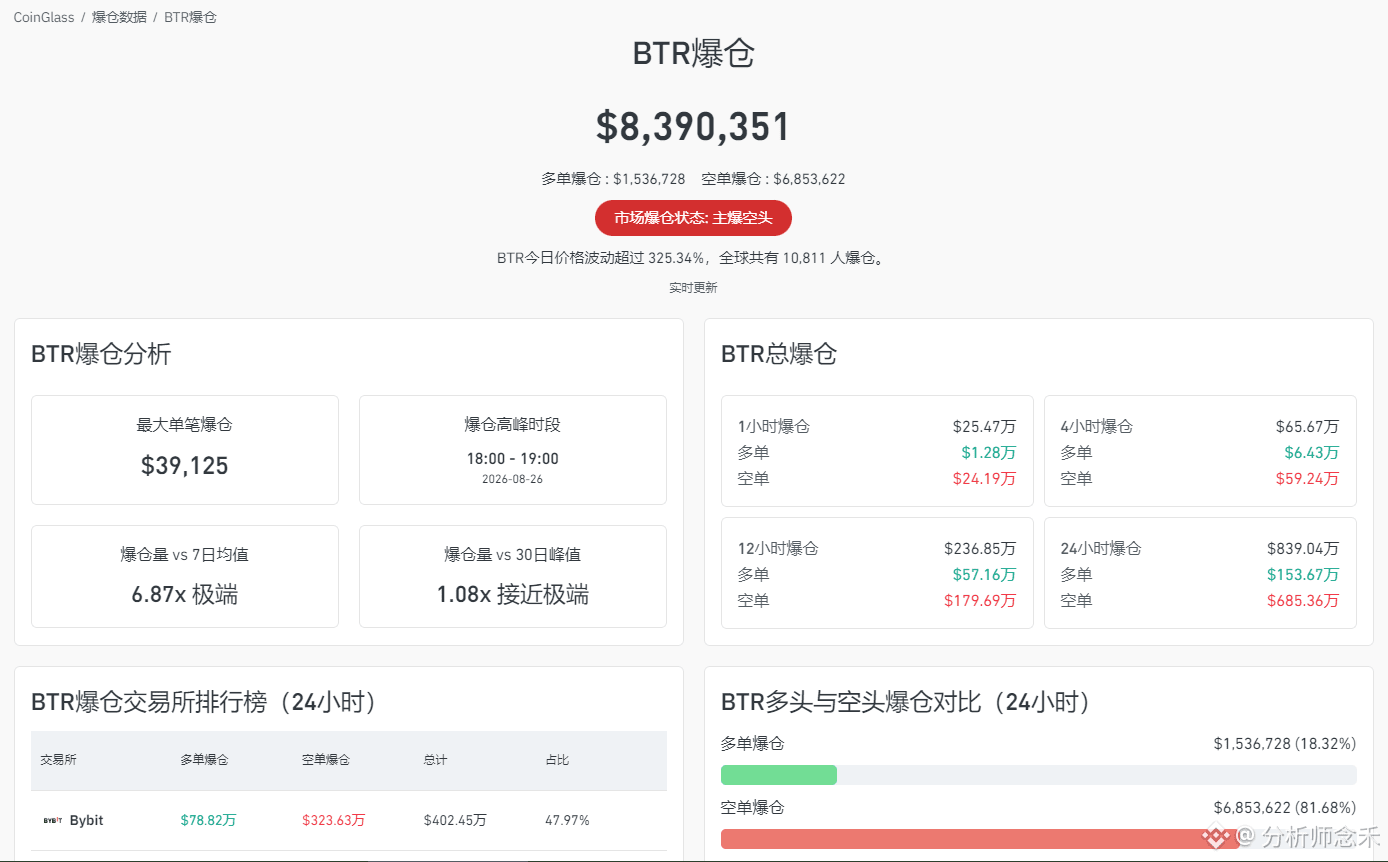Click the BTR总爆仓 section heading

click(x=779, y=354)
